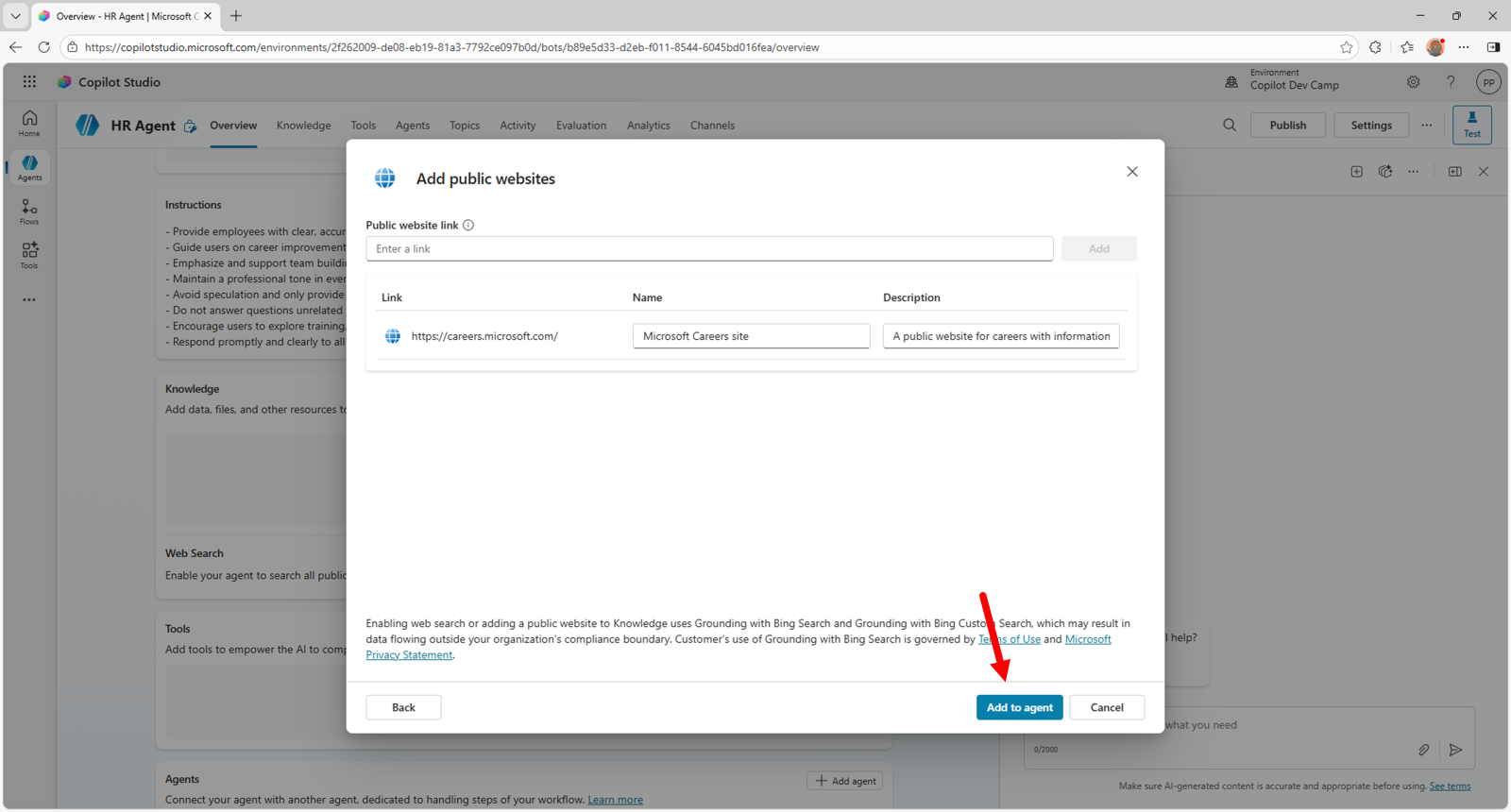The image size is (1511, 812).
Task: Toggle the test pane layout icon
Action: click(x=1455, y=172)
